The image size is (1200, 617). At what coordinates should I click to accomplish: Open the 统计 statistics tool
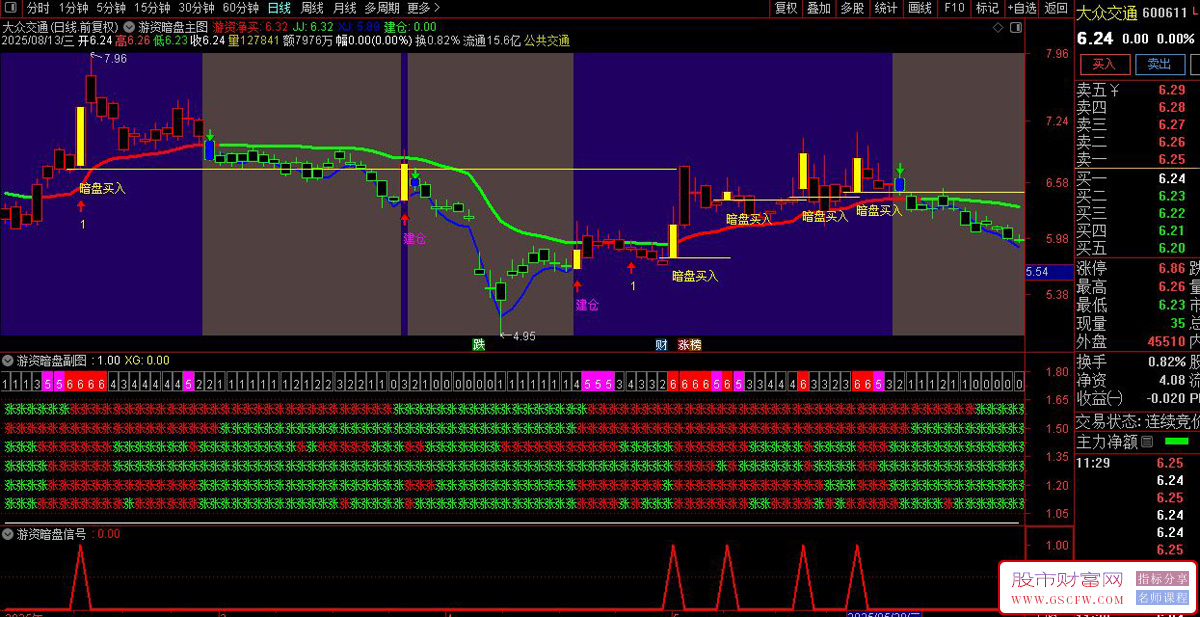coord(886,8)
